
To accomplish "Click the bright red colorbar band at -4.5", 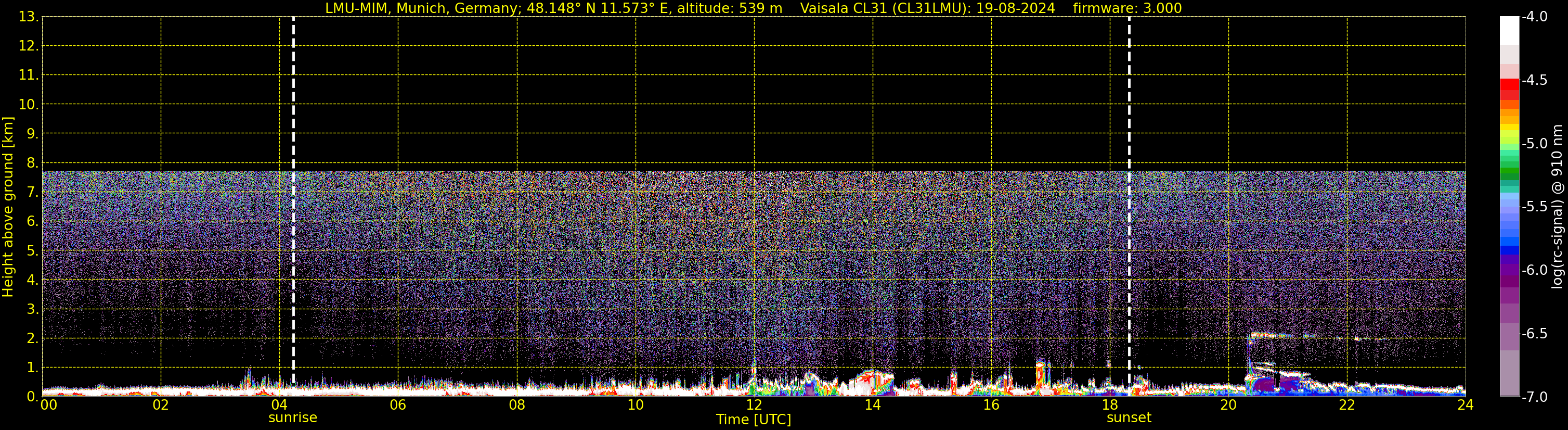I will [1510, 85].
